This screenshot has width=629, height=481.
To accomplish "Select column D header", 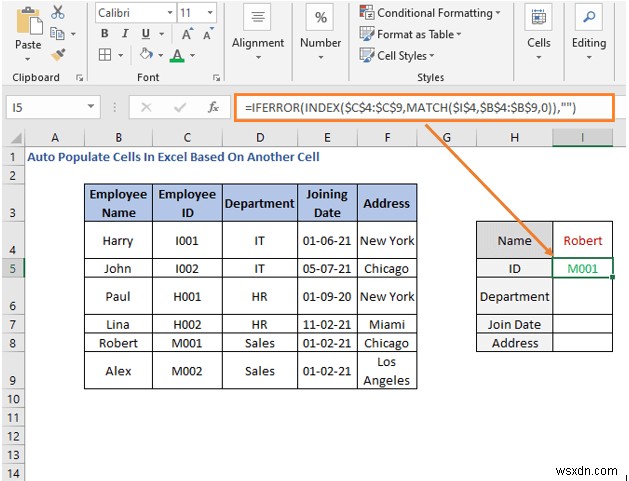I will 260,138.
